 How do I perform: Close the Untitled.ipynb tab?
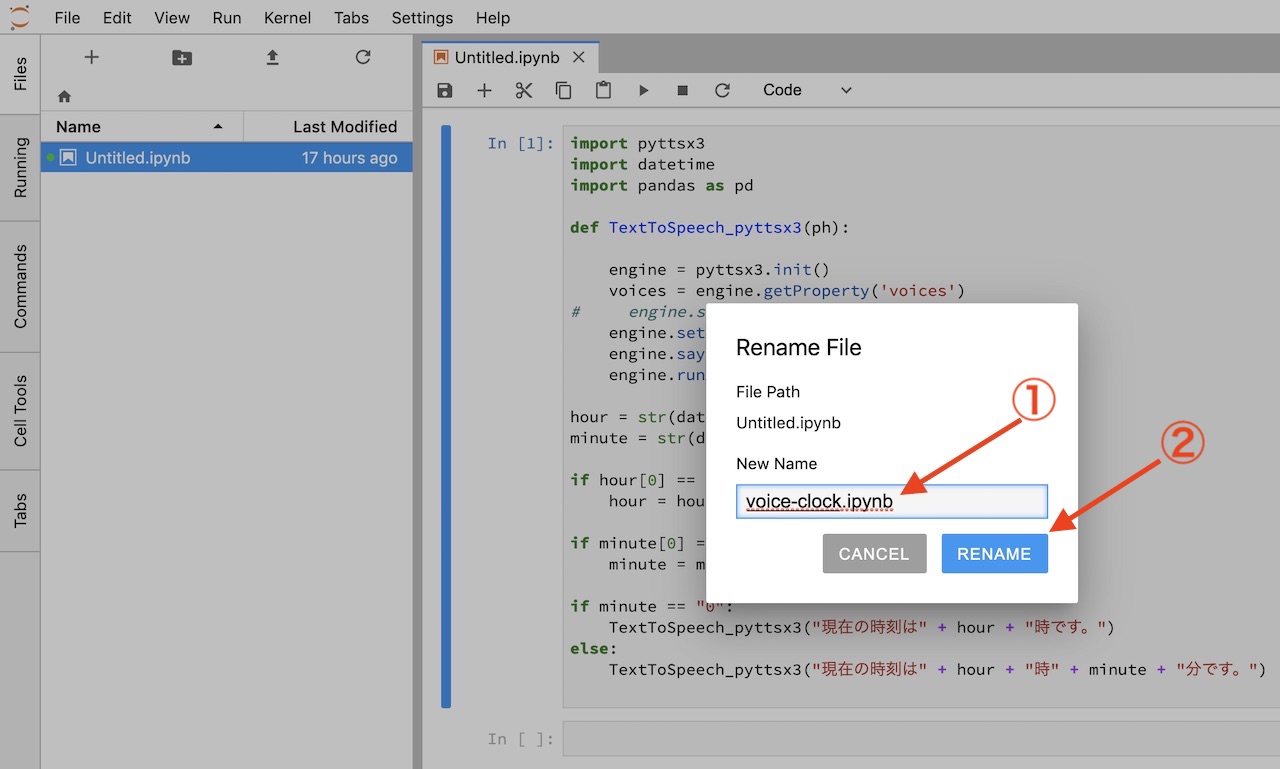pos(580,58)
